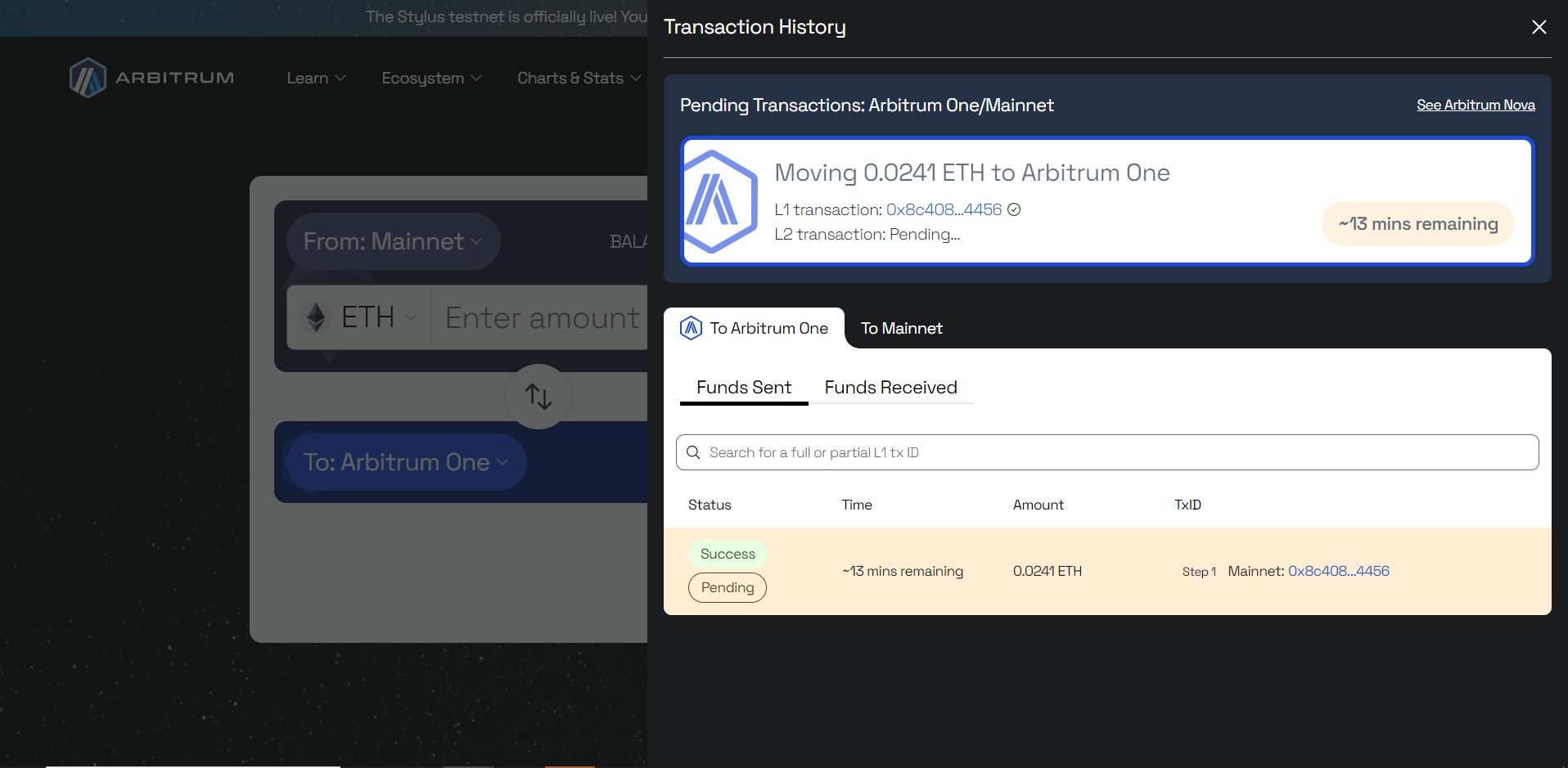1568x768 pixels.
Task: Click the Step 1 label
Action: tap(1199, 572)
